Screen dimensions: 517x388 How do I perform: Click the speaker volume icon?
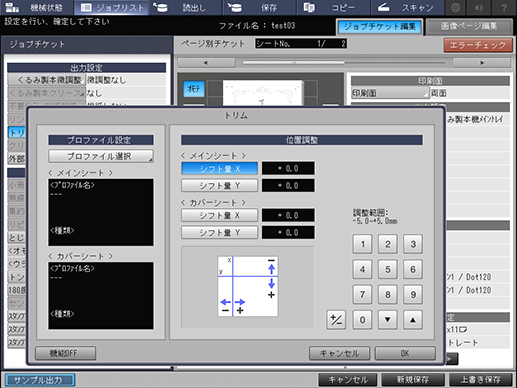point(480,7)
